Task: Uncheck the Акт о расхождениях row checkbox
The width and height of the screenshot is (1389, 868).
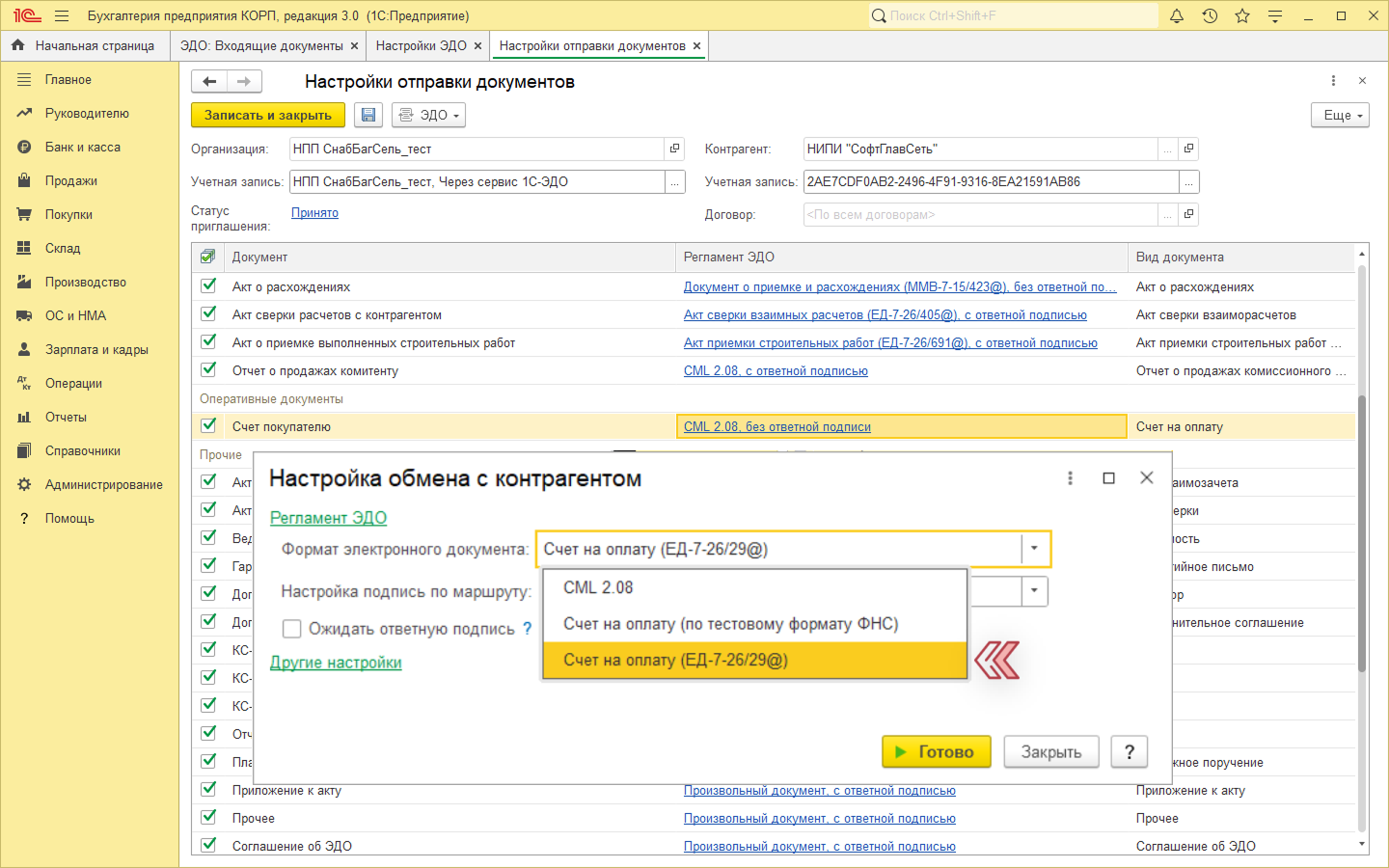Action: (x=208, y=286)
